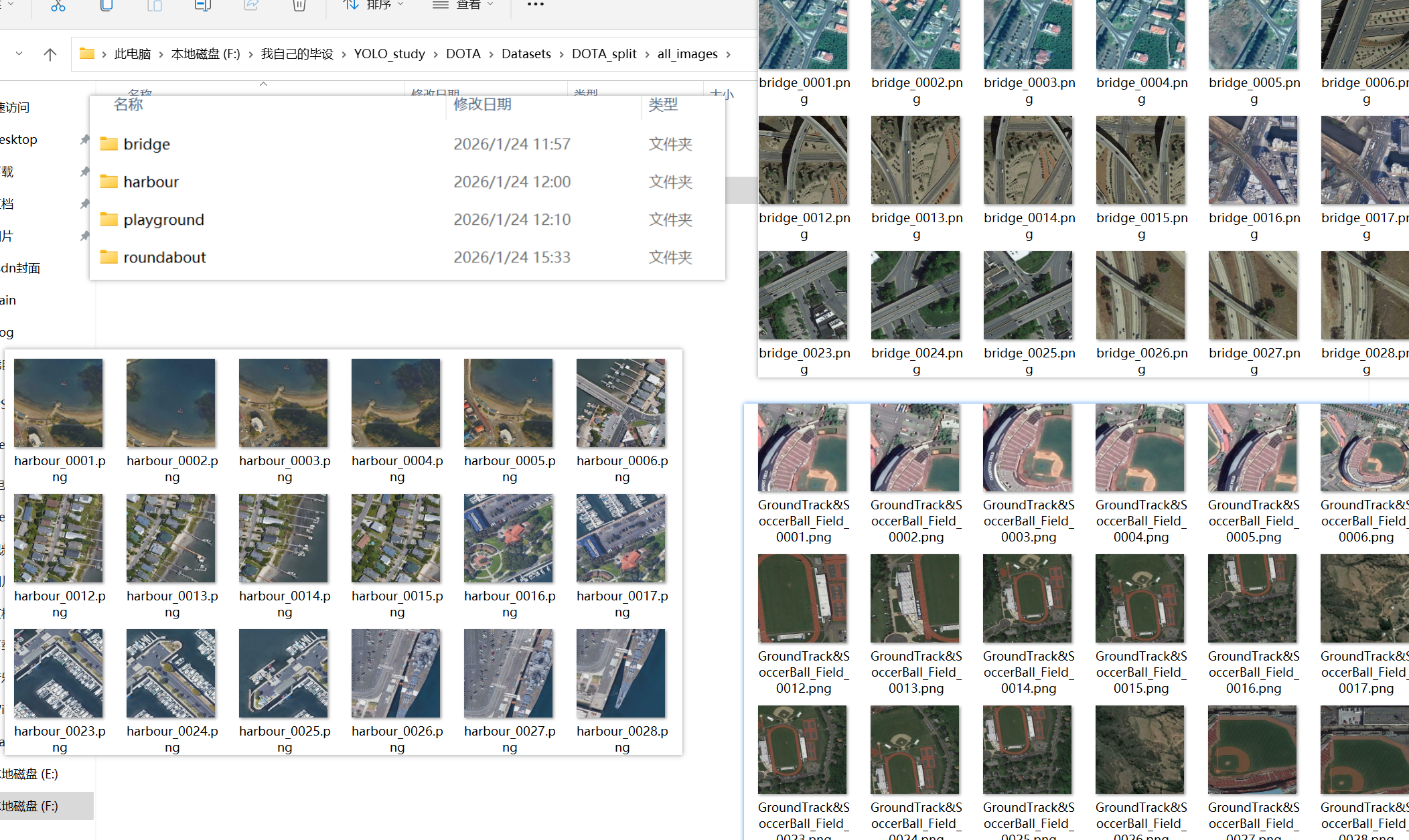
Task: Select thumbnail bridge_0015.png
Action: click(1140, 160)
